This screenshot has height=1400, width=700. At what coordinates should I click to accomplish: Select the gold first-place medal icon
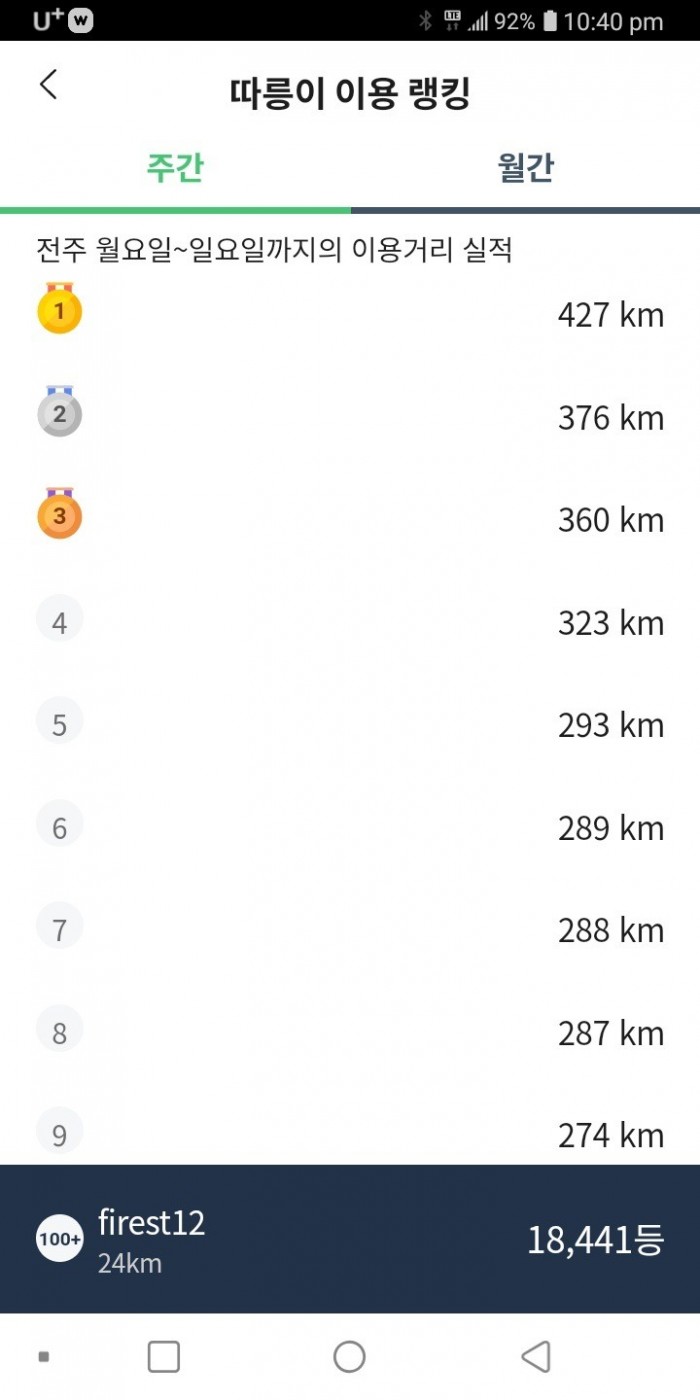pos(59,309)
